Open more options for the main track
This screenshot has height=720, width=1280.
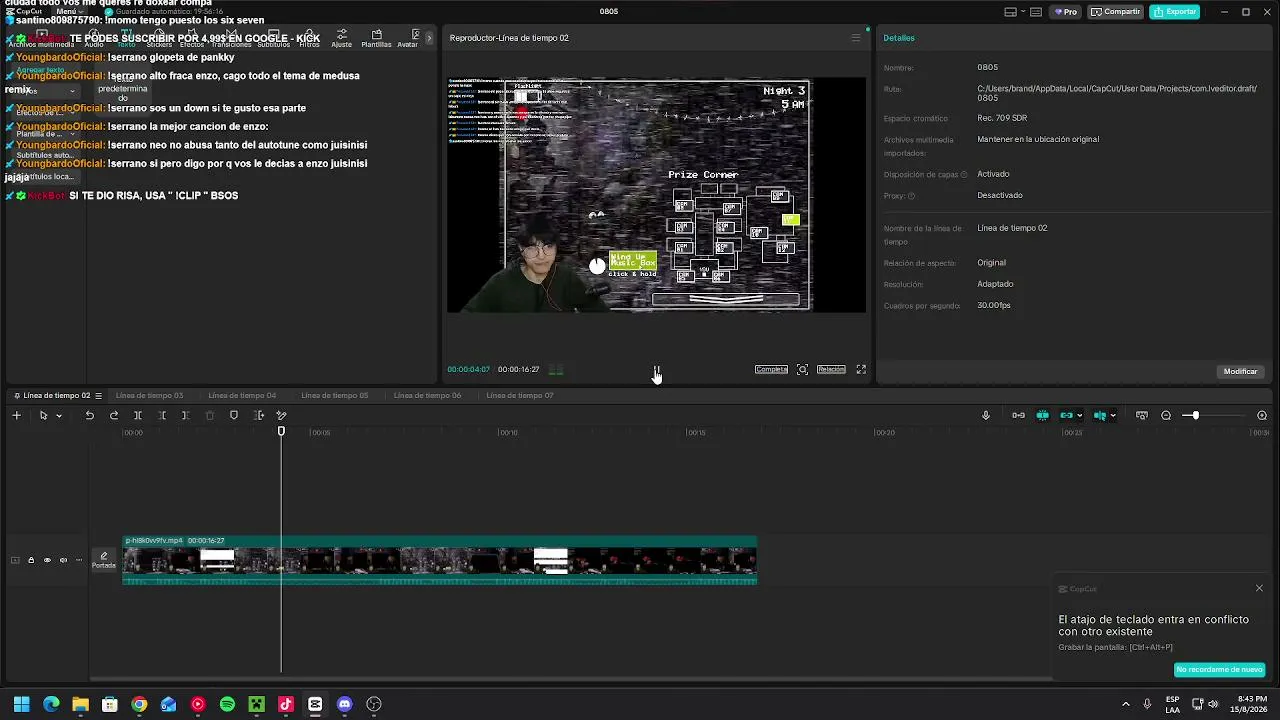(x=79, y=560)
